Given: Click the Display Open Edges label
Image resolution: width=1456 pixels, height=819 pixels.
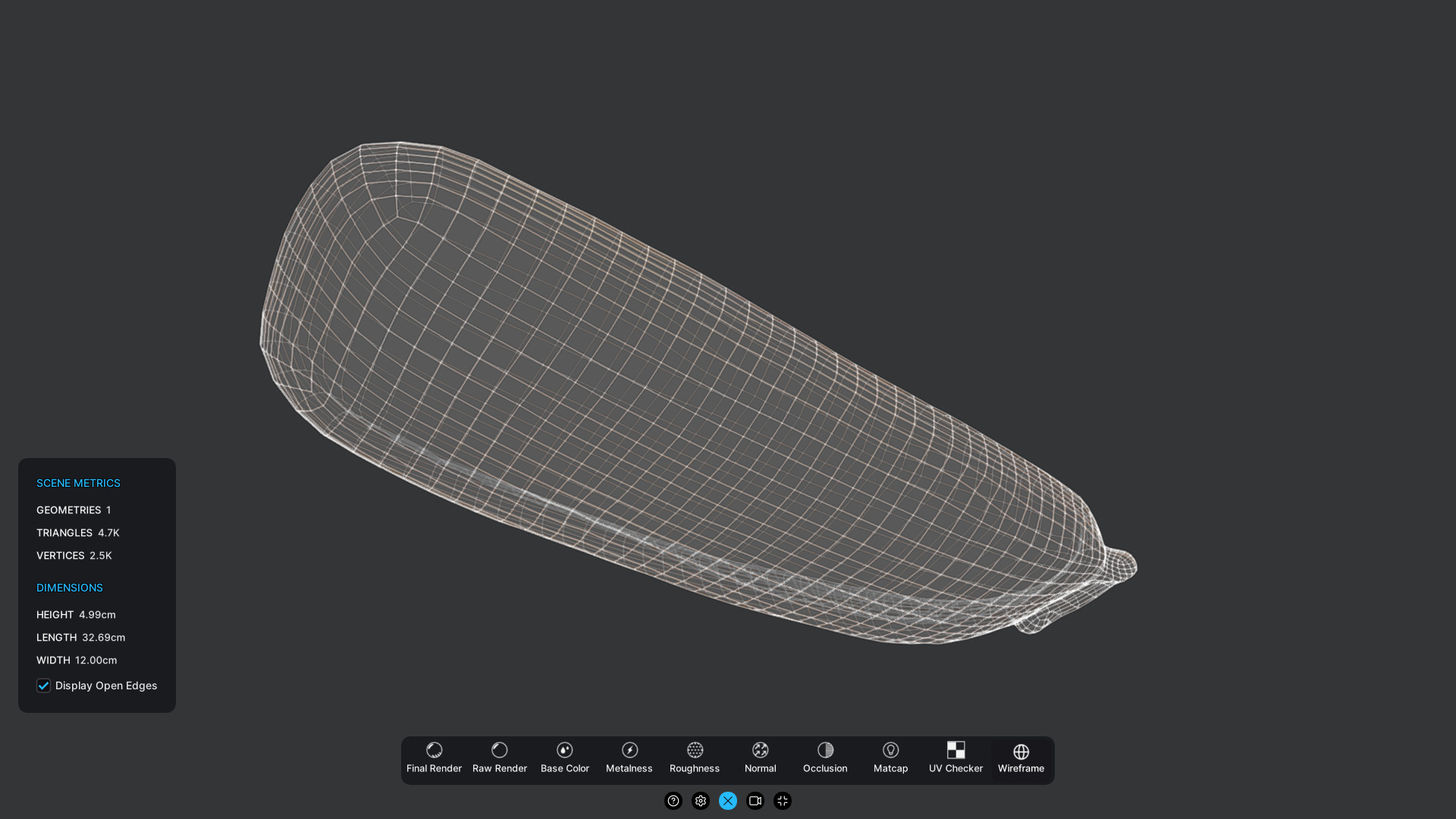Looking at the screenshot, I should coord(106,686).
